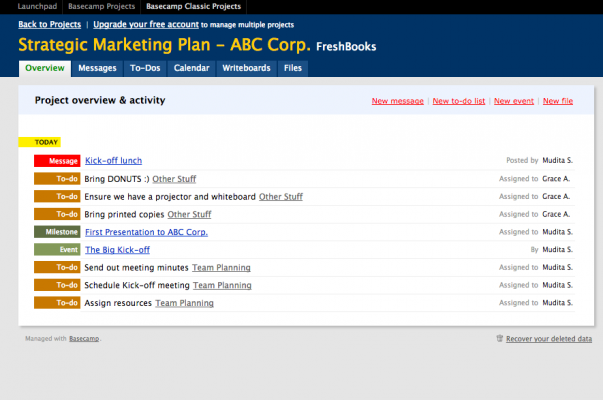Click the 'Project overview & activity' heading
The width and height of the screenshot is (603, 400).
click(x=100, y=100)
